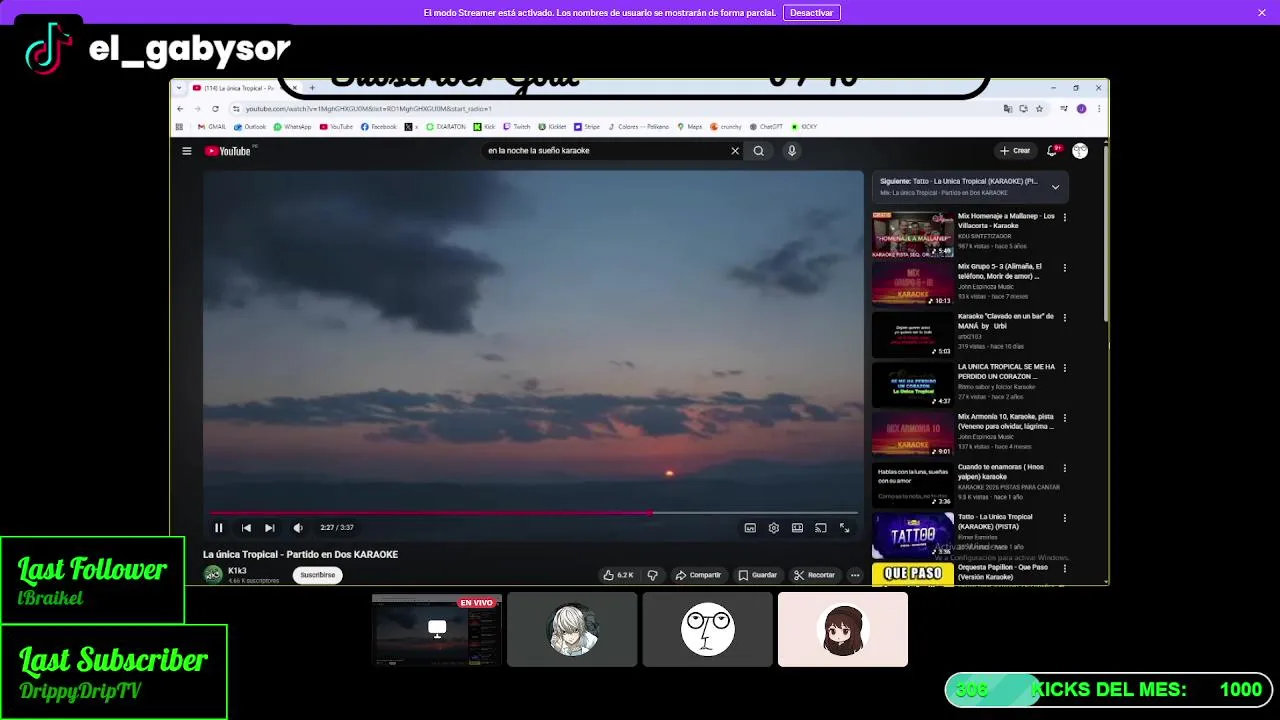Viewport: 1280px width, 720px height.
Task: Select the brown-haired girl avatar tile
Action: click(x=843, y=630)
